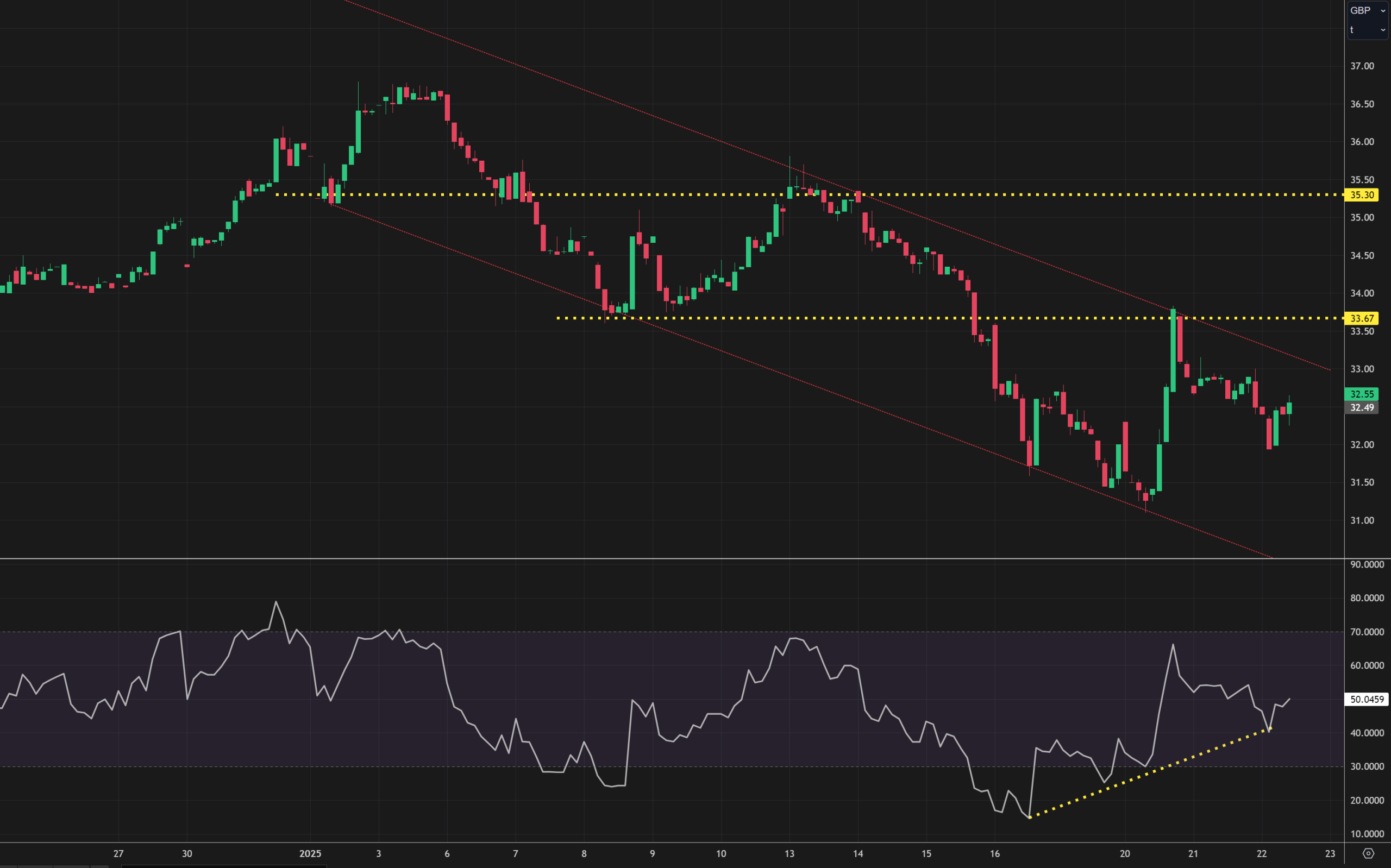The height and width of the screenshot is (868, 1391).
Task: Expand the 't' unit dropdown
Action: pyautogui.click(x=1367, y=29)
